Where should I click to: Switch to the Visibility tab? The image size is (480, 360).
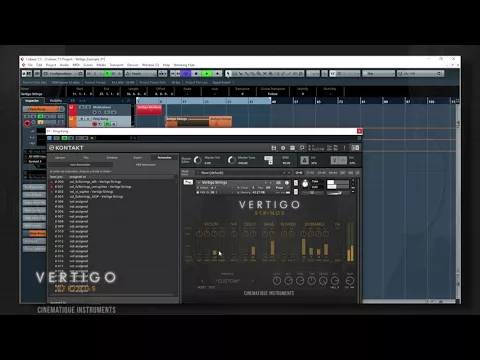tap(56, 101)
